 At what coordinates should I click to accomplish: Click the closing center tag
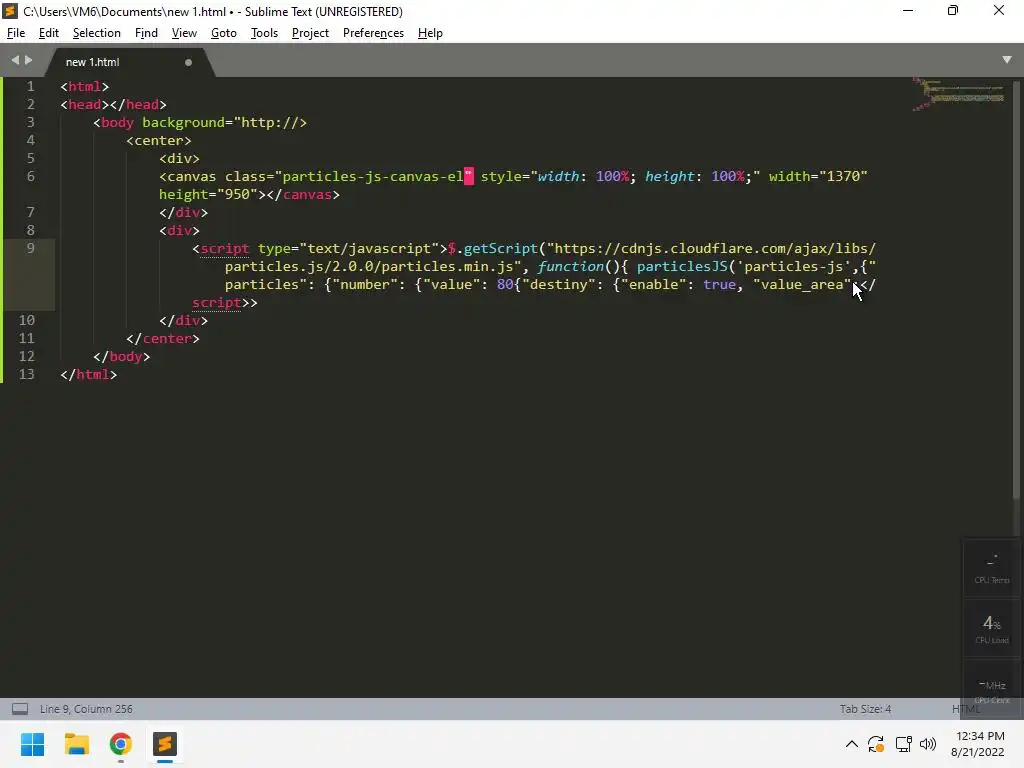(x=163, y=338)
